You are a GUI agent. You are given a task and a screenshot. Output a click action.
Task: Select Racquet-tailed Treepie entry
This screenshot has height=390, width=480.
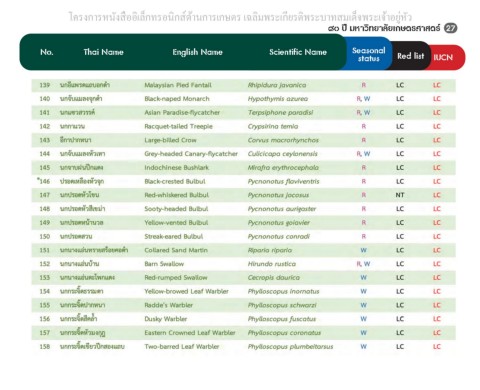178,126
